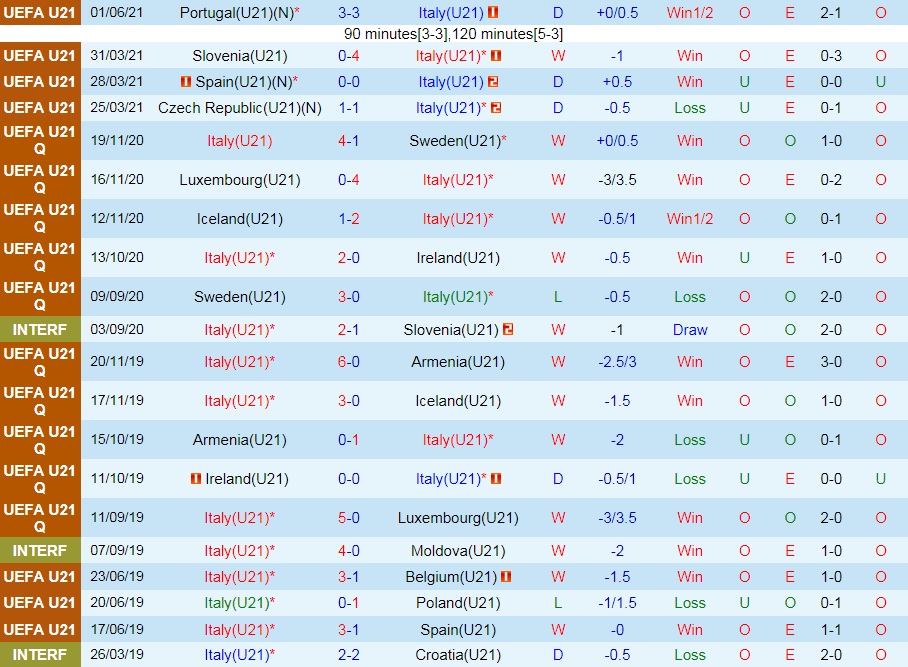Click the date 13/10/20
Image resolution: width=908 pixels, height=667 pixels.
point(116,257)
